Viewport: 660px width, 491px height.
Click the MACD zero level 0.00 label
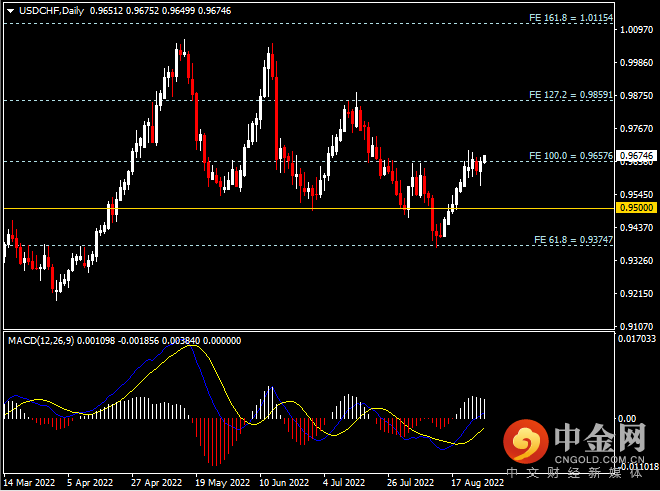coord(627,418)
